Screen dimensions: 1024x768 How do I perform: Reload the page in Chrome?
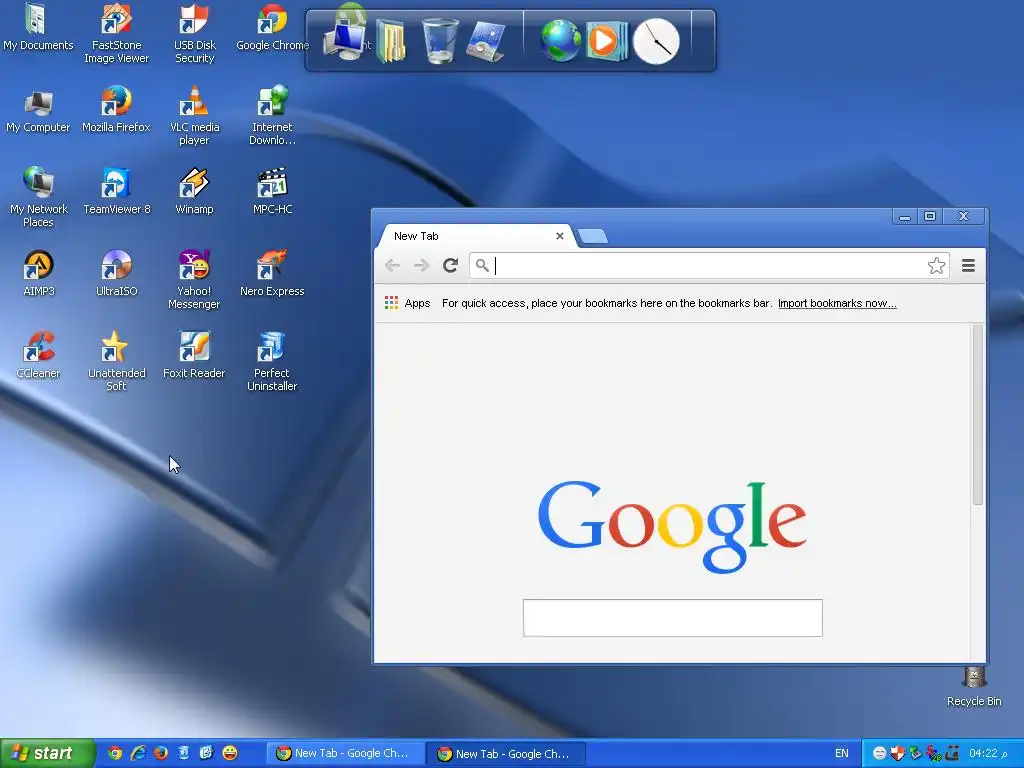tap(450, 265)
